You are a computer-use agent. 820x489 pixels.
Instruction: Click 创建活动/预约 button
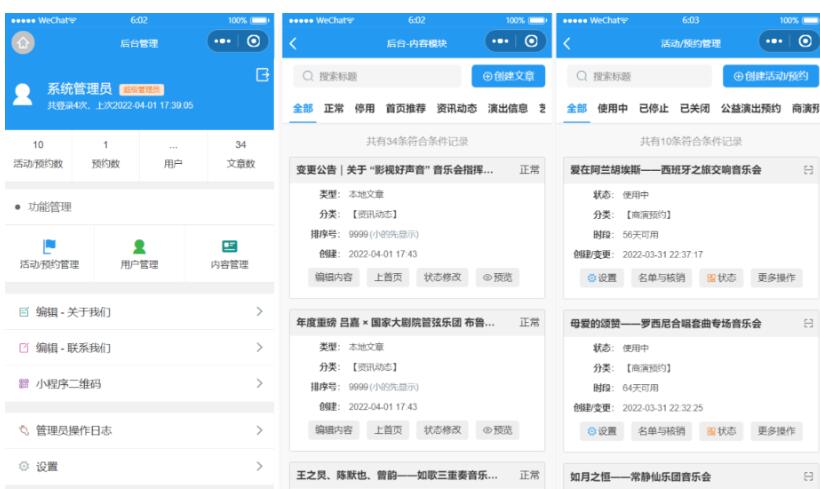point(771,76)
